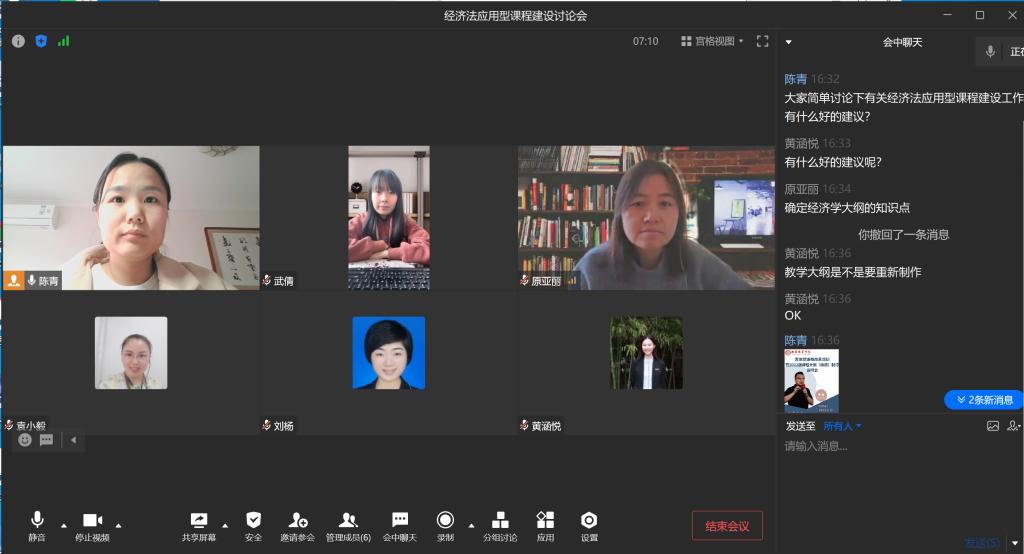Image resolution: width=1024 pixels, height=554 pixels.
Task: Expand the 宫格视图 layout dropdown
Action: pos(713,41)
